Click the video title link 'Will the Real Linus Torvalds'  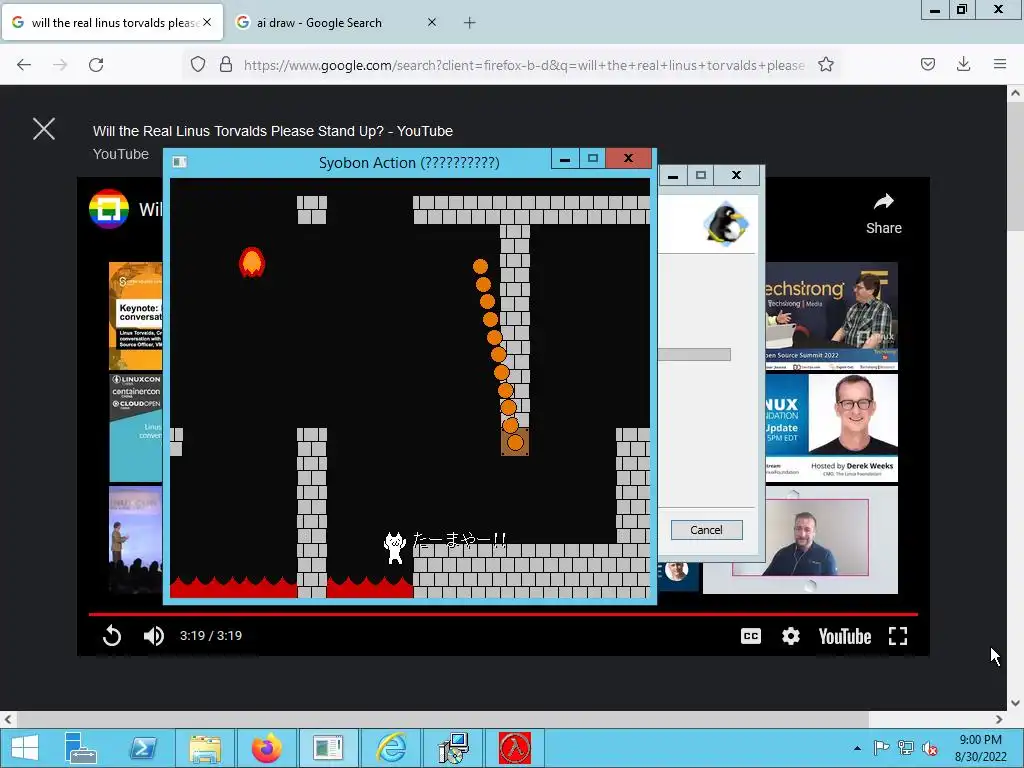(x=272, y=131)
